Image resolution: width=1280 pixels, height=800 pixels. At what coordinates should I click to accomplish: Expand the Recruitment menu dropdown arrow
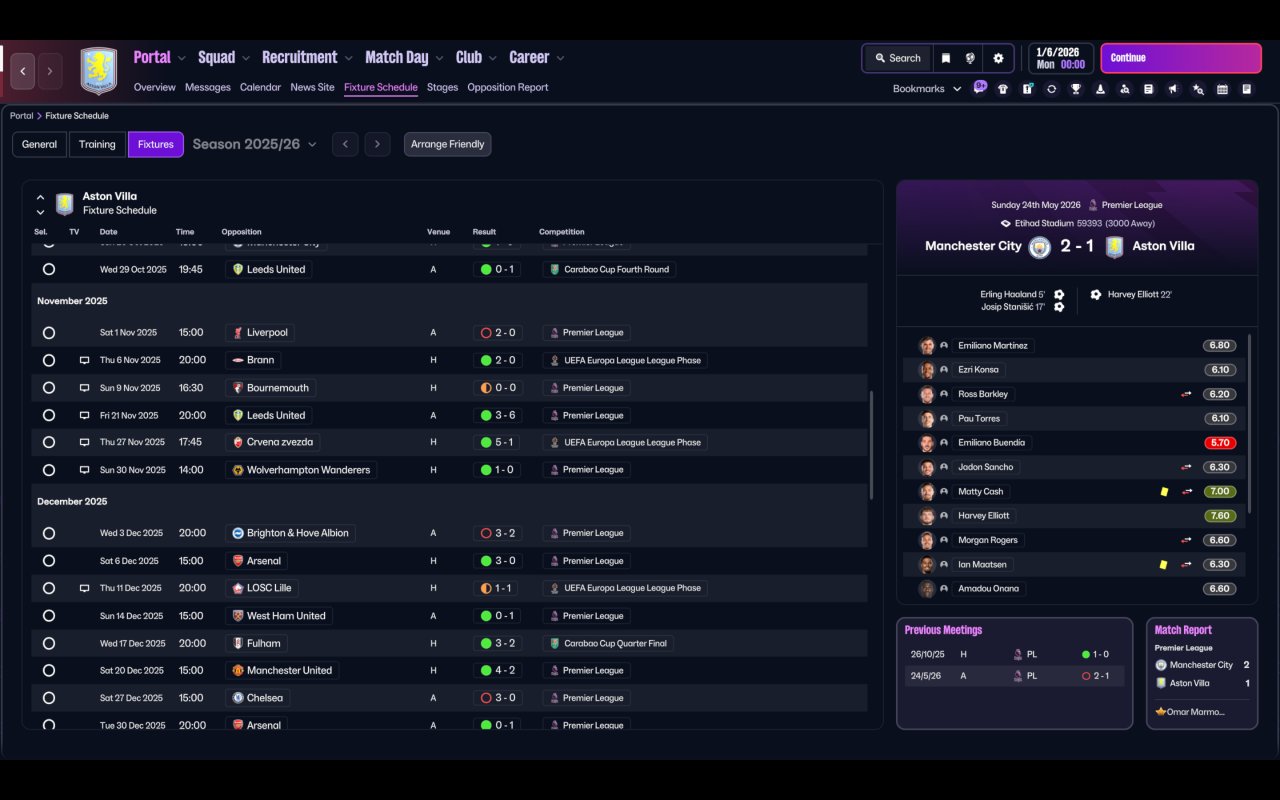tap(349, 59)
